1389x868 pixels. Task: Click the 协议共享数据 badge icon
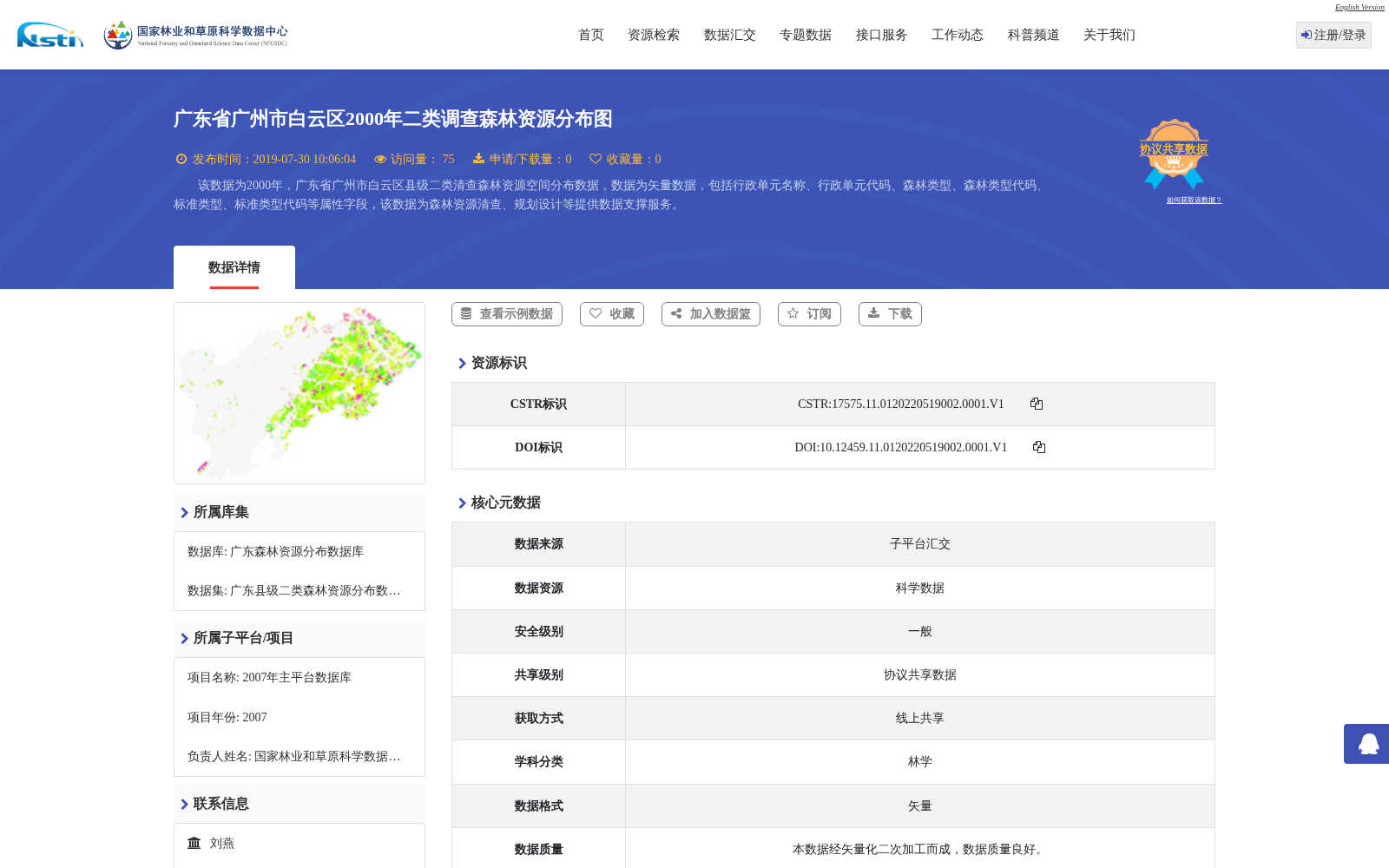pos(1174,154)
